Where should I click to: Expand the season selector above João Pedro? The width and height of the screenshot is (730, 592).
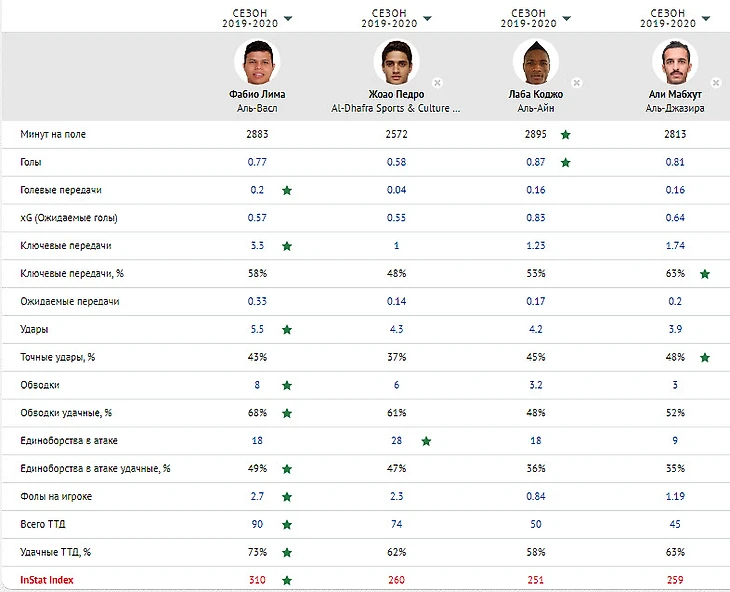[x=427, y=18]
